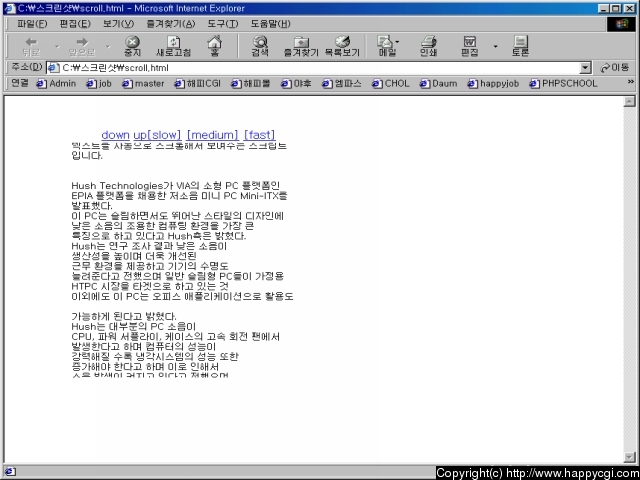
Task: Open the 도구(T) menu
Action: [x=222, y=24]
